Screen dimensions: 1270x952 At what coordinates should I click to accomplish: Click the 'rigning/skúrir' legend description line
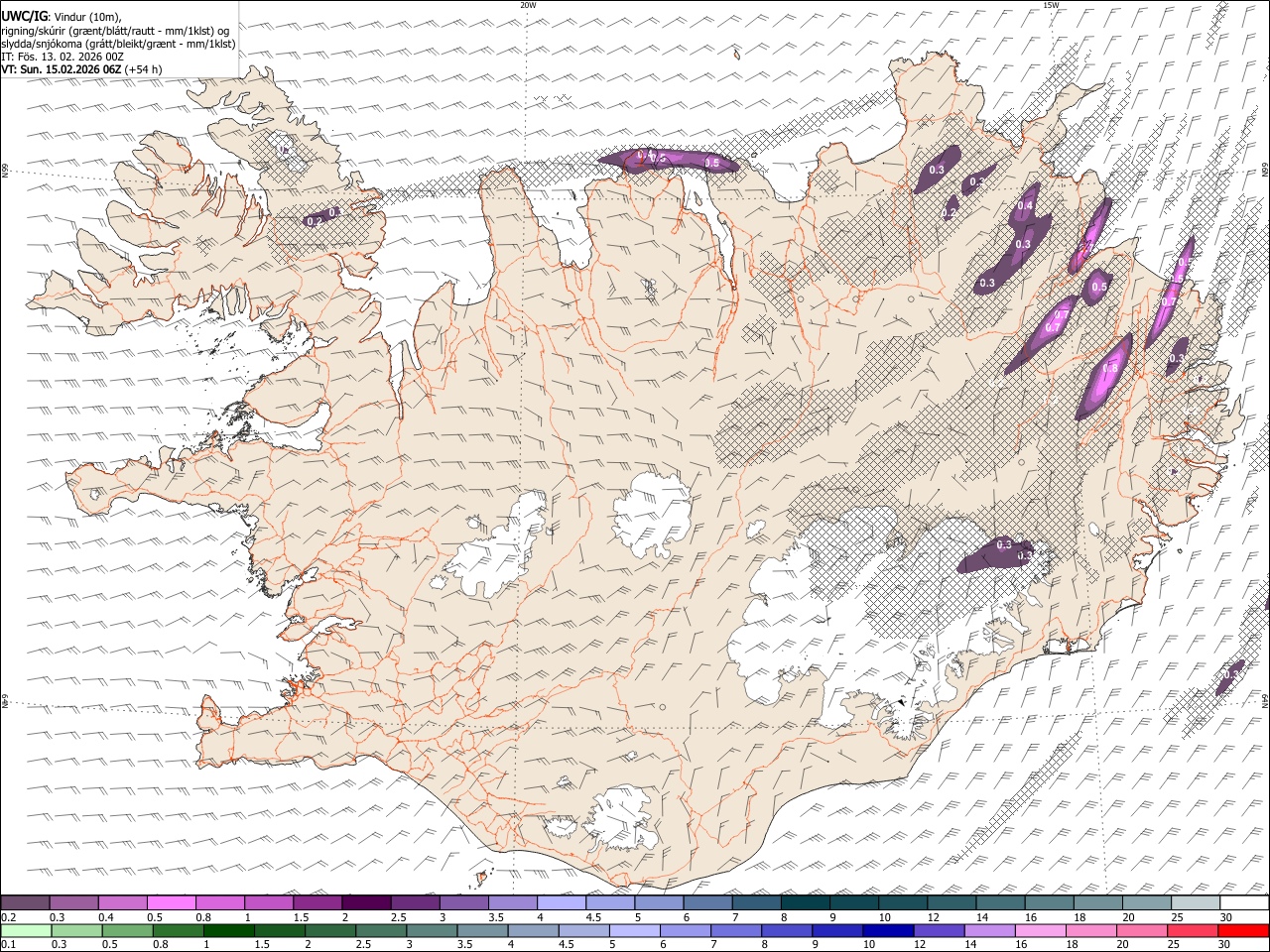tap(114, 31)
